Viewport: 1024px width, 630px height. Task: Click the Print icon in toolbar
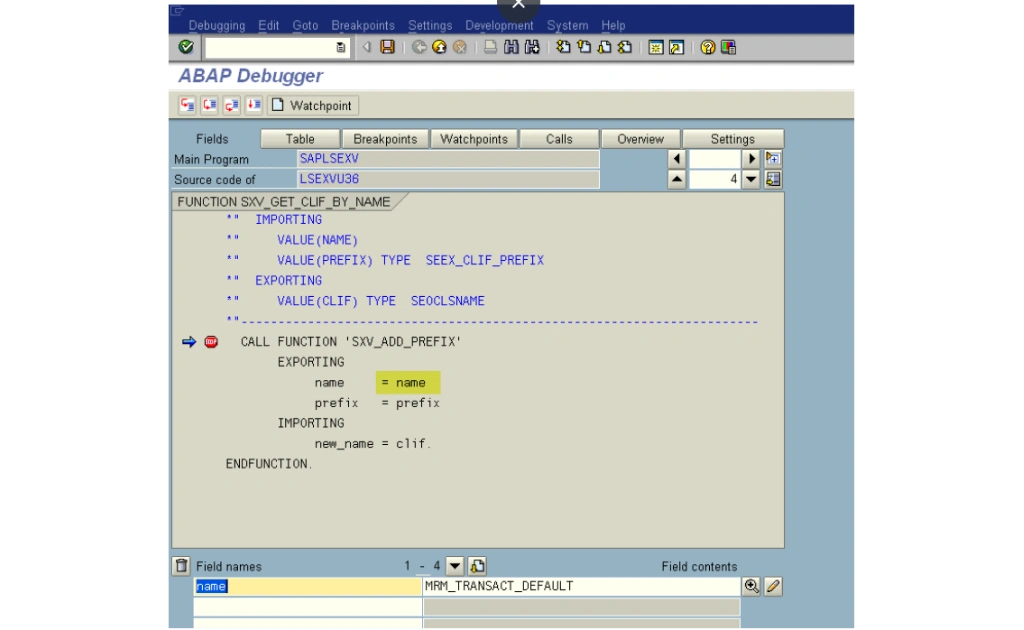point(490,47)
